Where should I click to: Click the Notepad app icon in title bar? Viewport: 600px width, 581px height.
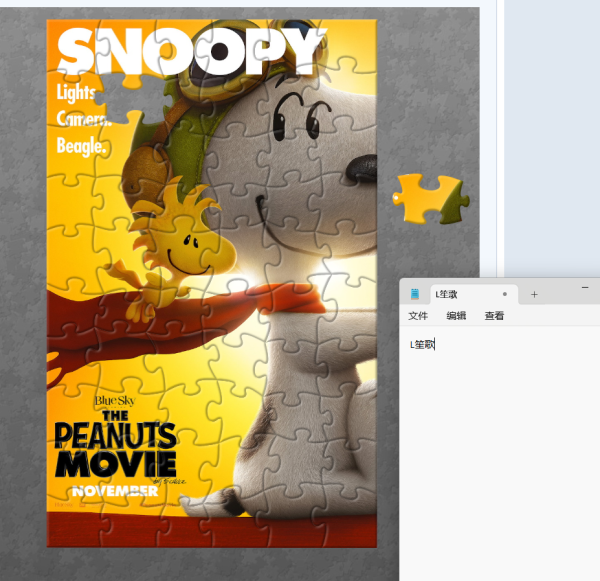tap(414, 294)
